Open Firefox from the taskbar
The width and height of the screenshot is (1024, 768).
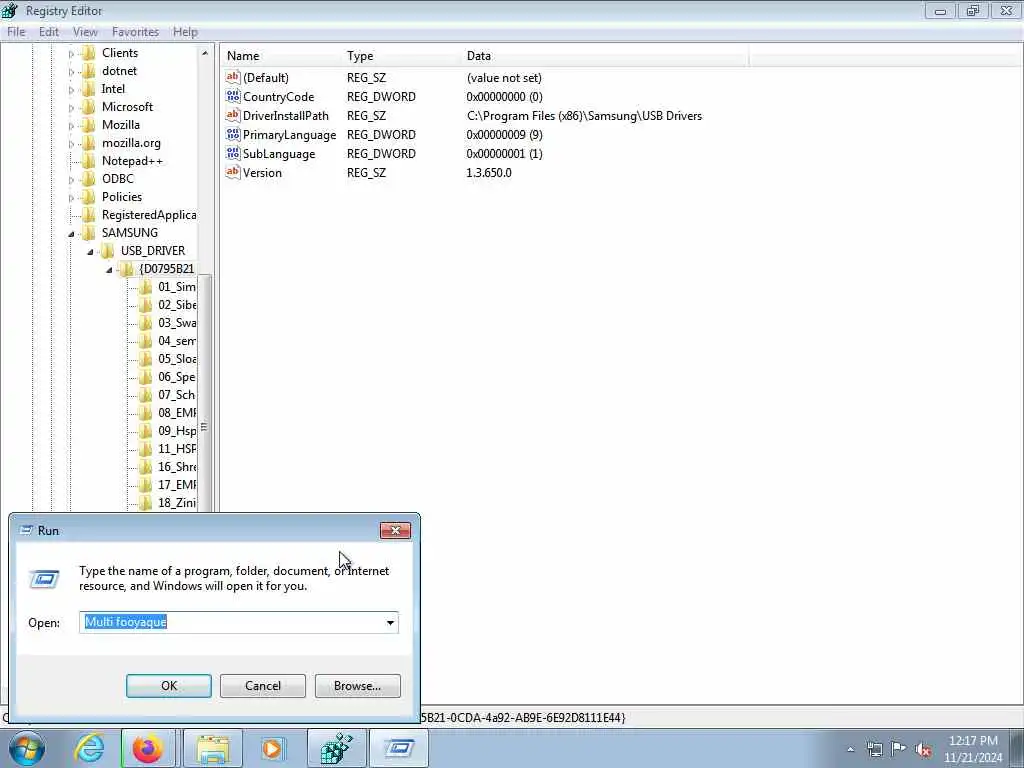(x=148, y=748)
